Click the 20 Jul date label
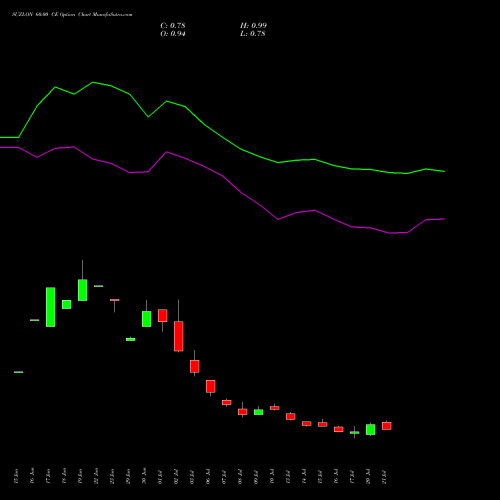Viewport: 500px width, 500px height. 368,477
